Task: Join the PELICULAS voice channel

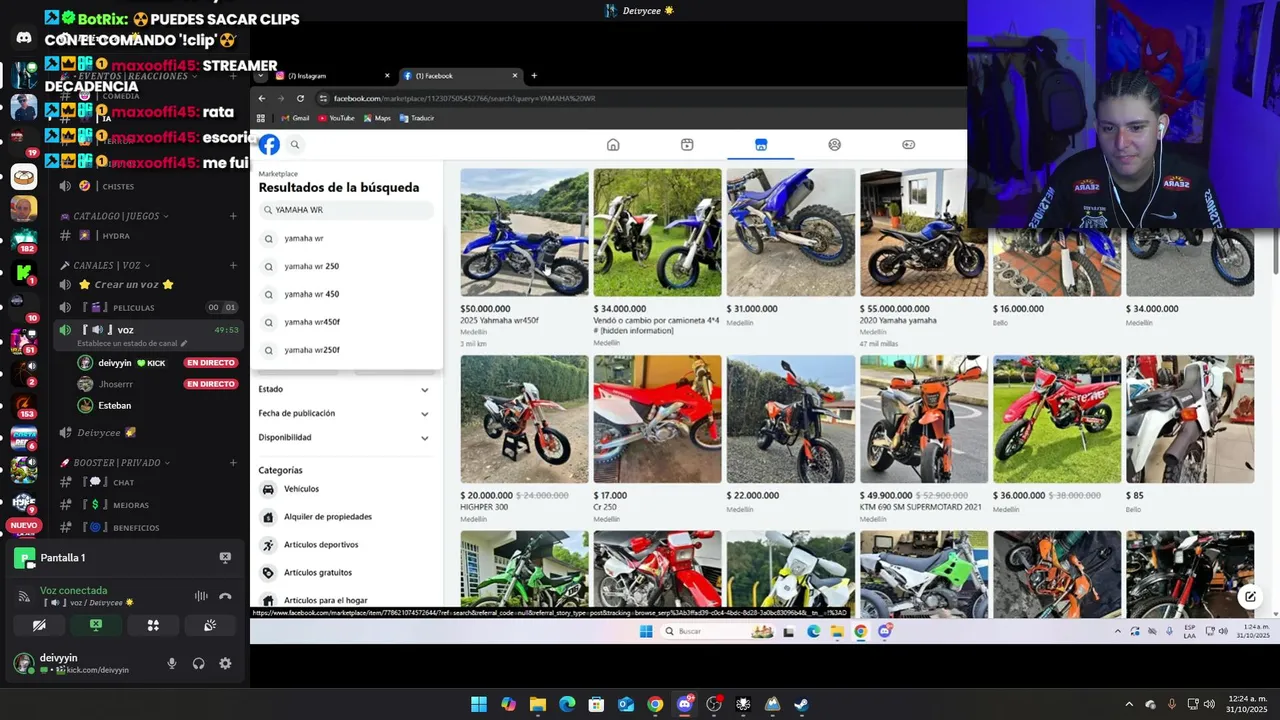Action: point(148,307)
